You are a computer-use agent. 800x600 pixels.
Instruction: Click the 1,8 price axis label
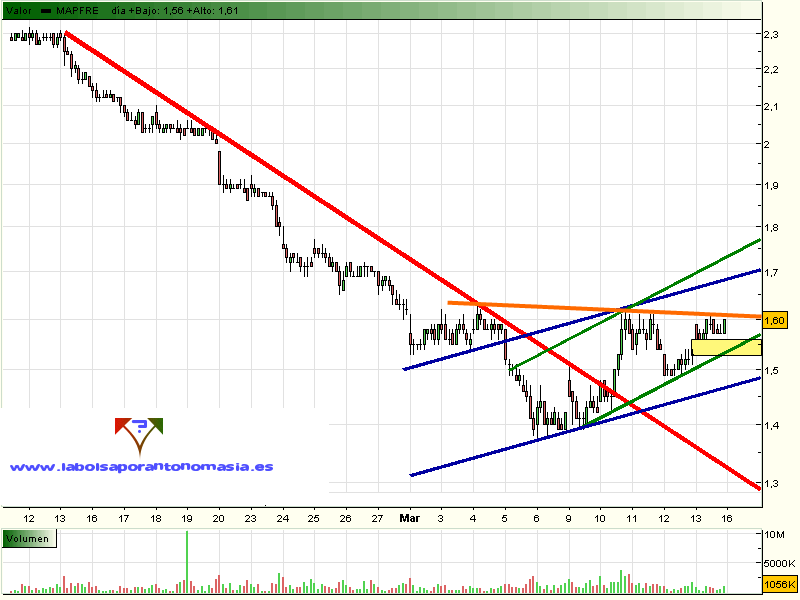click(x=770, y=228)
